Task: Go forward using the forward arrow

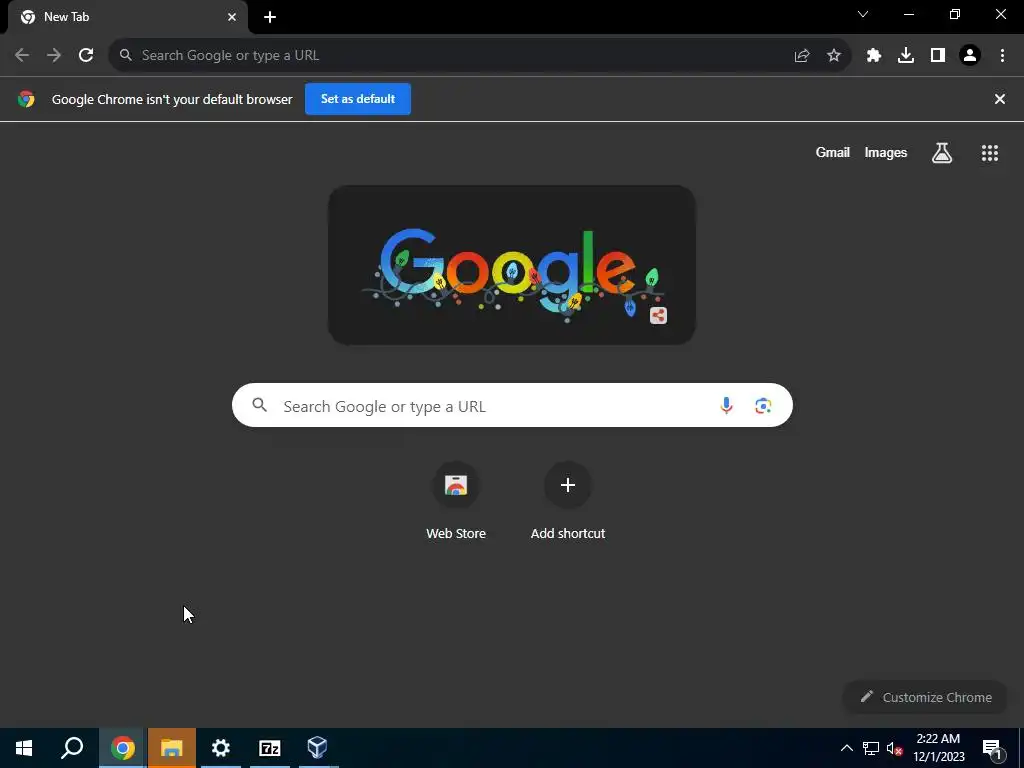Action: point(54,56)
